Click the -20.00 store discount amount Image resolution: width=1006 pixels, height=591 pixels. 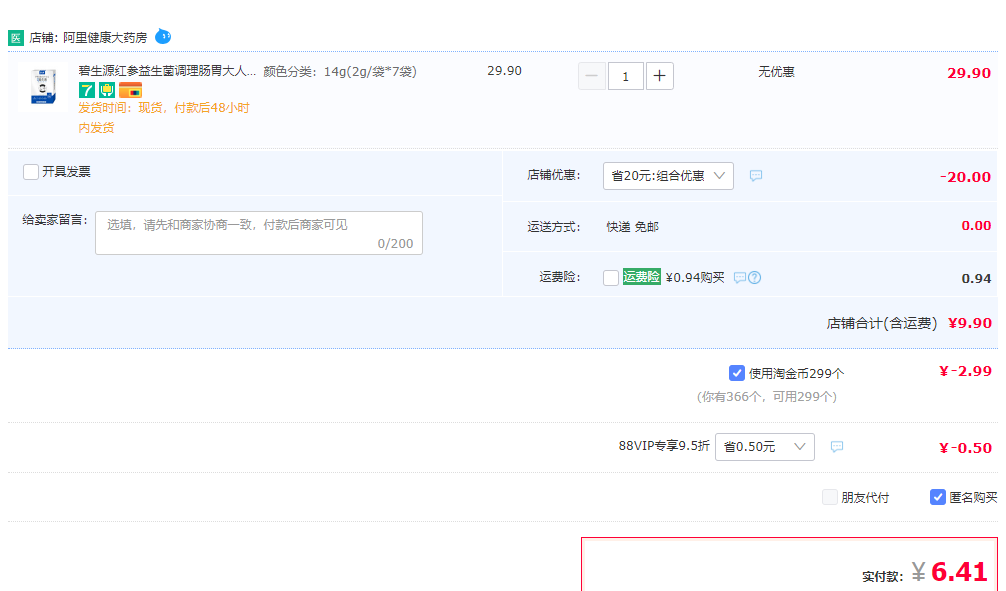pyautogui.click(x=965, y=177)
